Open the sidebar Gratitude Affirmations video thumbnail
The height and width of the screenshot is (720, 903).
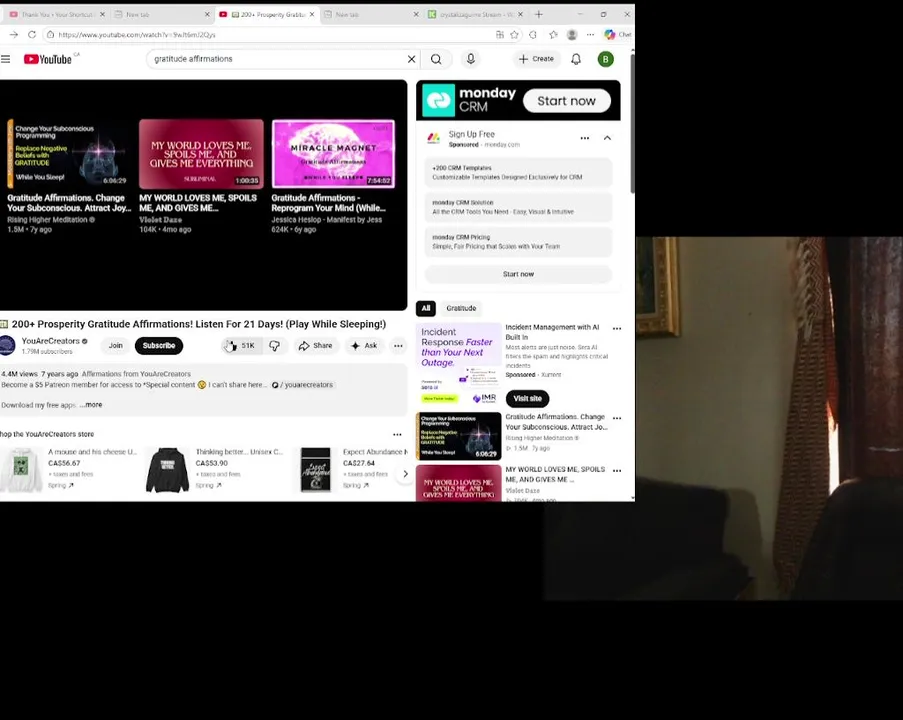458,436
